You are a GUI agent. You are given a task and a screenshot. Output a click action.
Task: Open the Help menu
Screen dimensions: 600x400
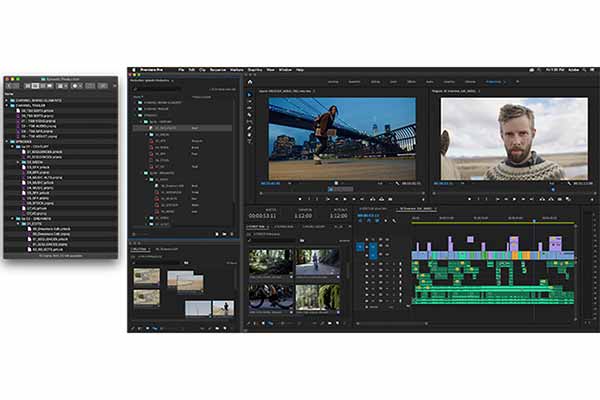point(300,70)
